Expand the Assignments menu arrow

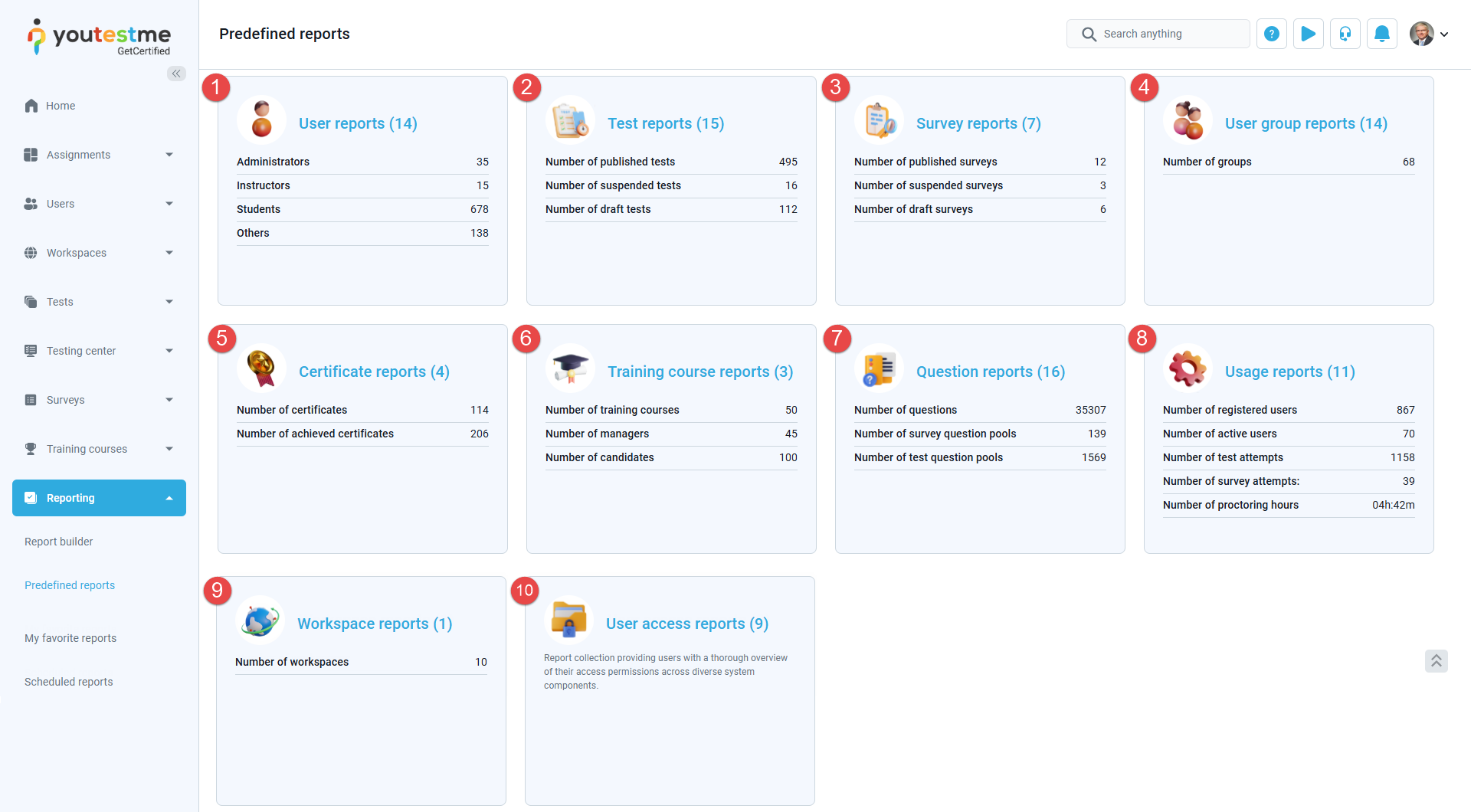(x=169, y=155)
